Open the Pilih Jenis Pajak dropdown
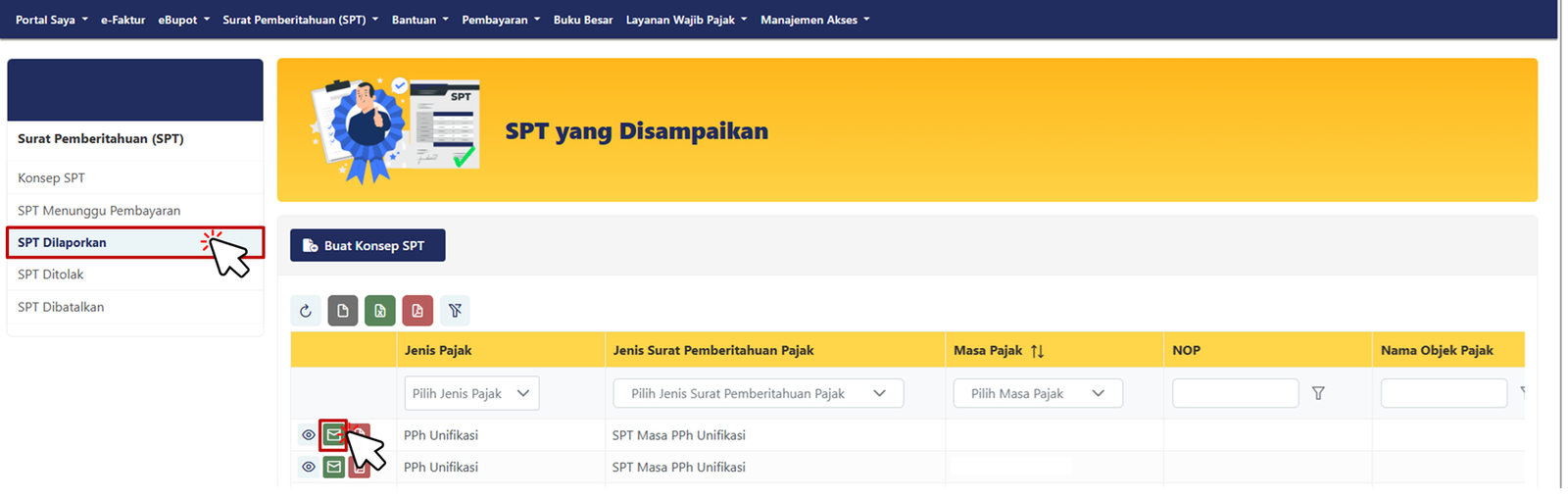 click(471, 393)
